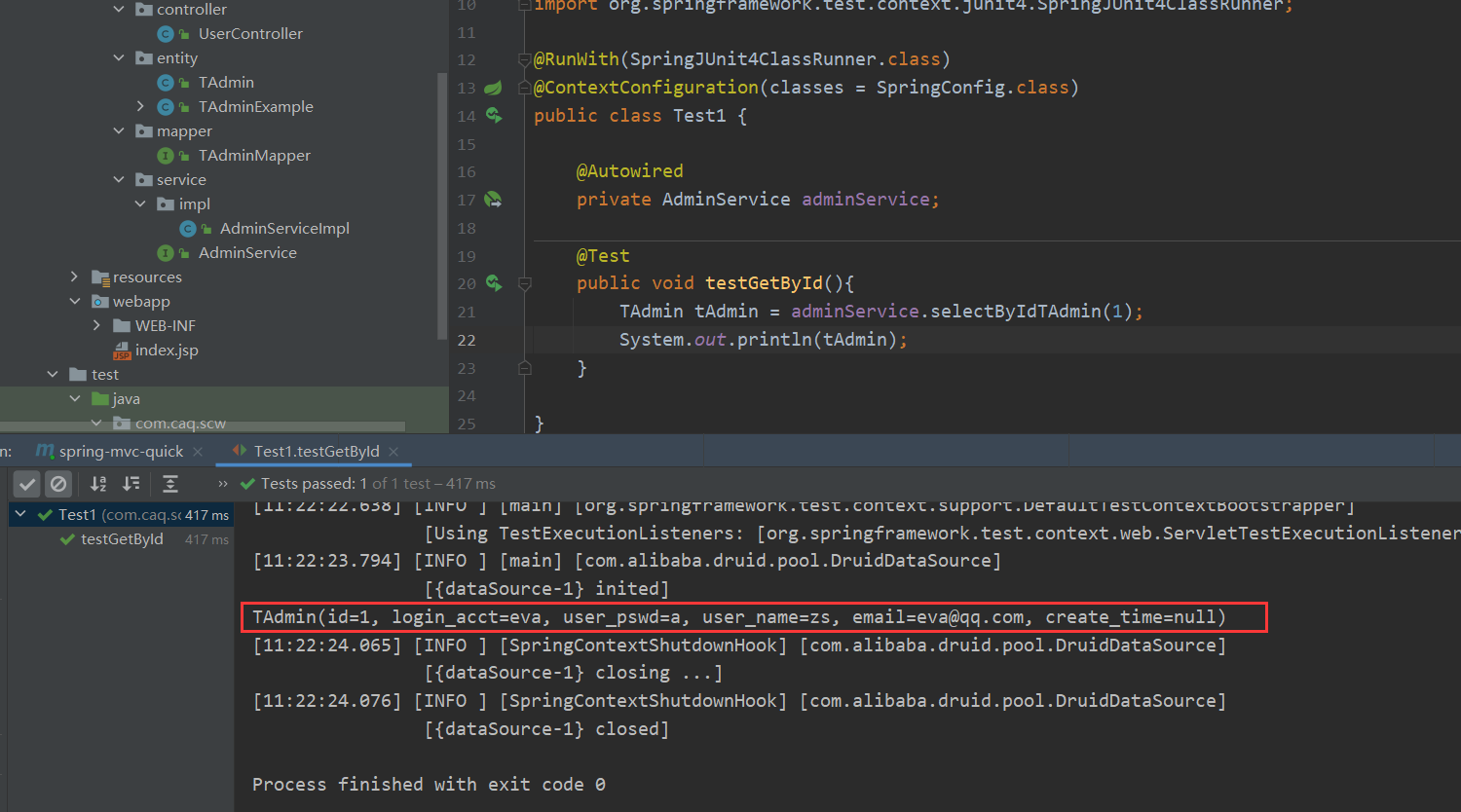Collapse the java test folder

click(x=75, y=399)
